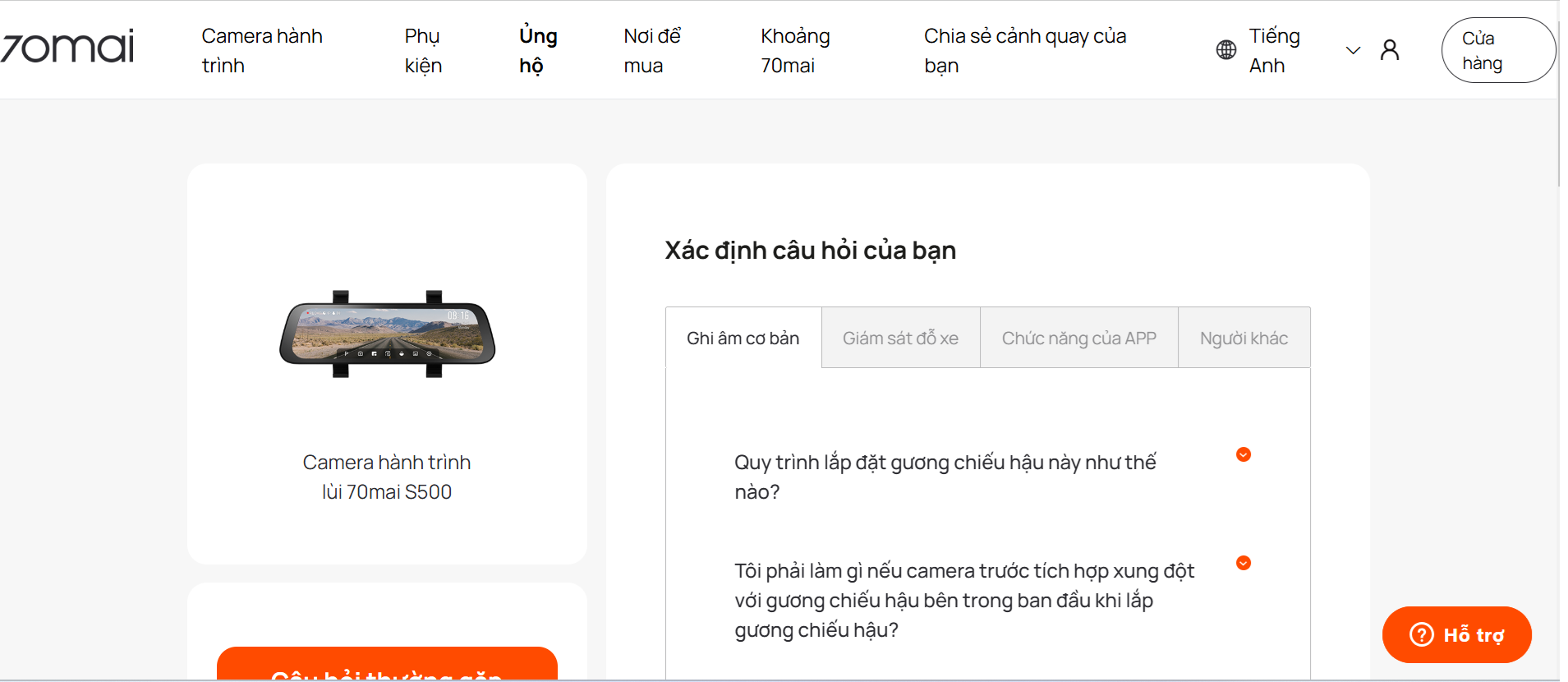Image resolution: width=1568 pixels, height=682 pixels.
Task: Open the Người khác tab
Action: click(x=1243, y=338)
